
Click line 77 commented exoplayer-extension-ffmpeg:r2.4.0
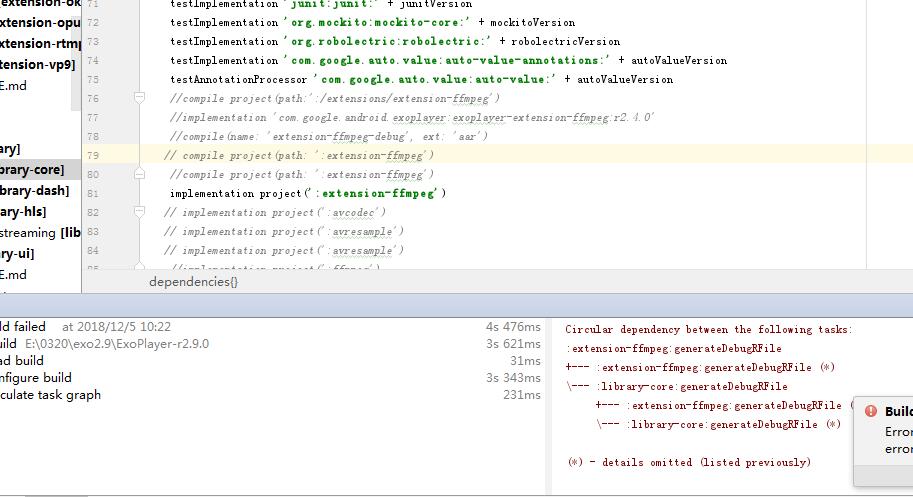coord(412,118)
